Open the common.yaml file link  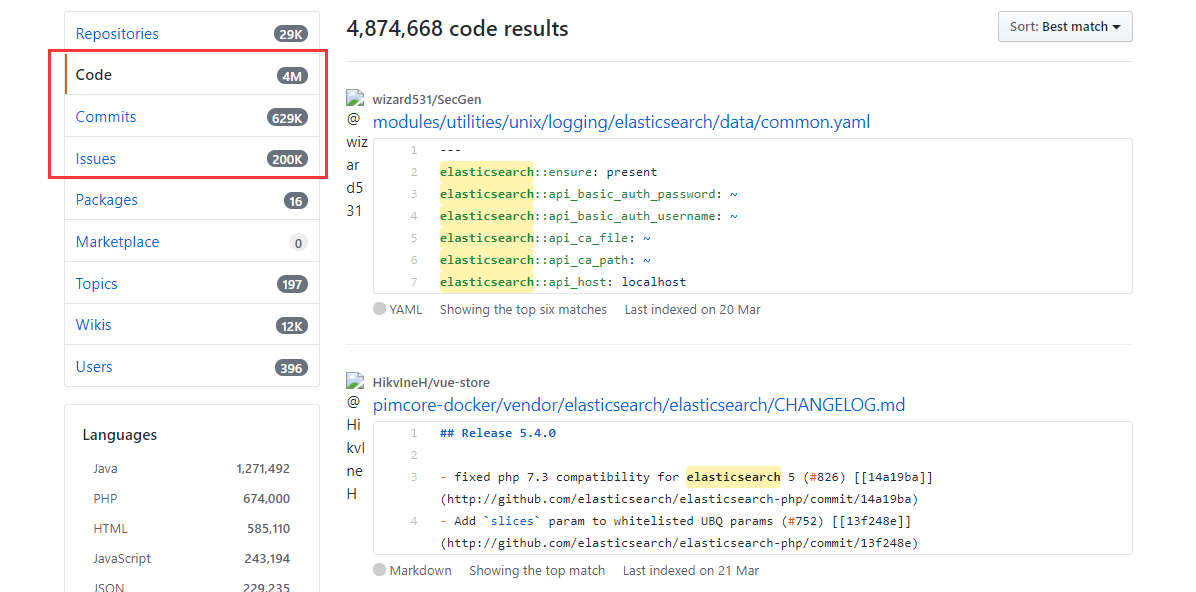pyautogui.click(x=621, y=122)
